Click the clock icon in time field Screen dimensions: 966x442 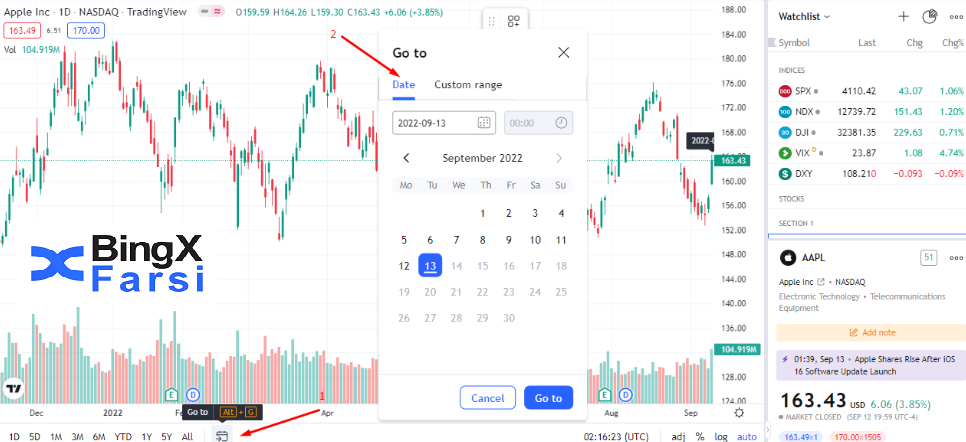pos(561,123)
